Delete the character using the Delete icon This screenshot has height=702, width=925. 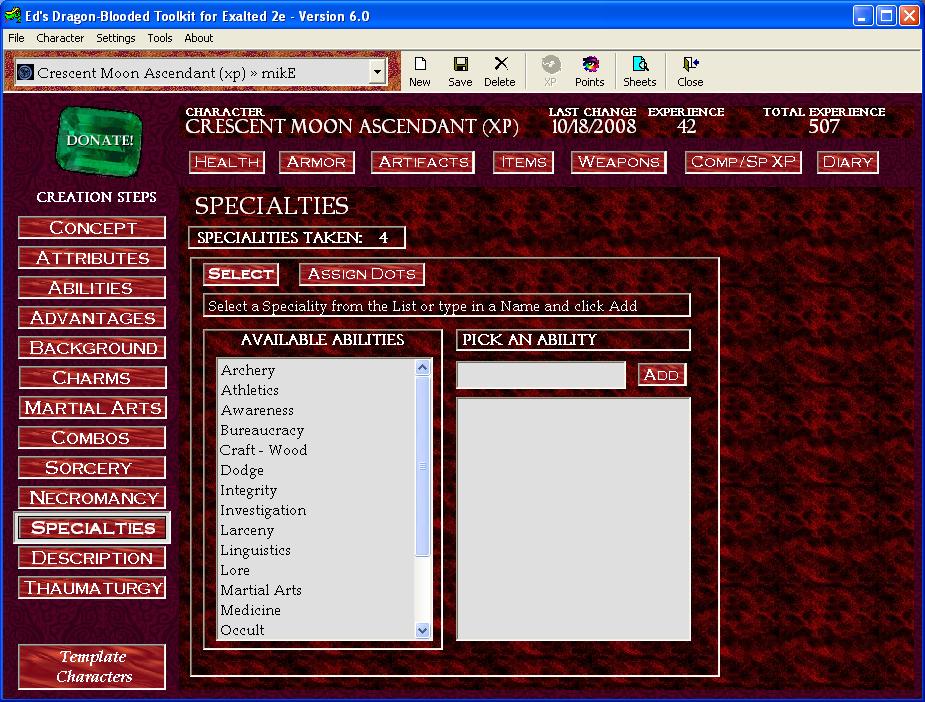[500, 71]
